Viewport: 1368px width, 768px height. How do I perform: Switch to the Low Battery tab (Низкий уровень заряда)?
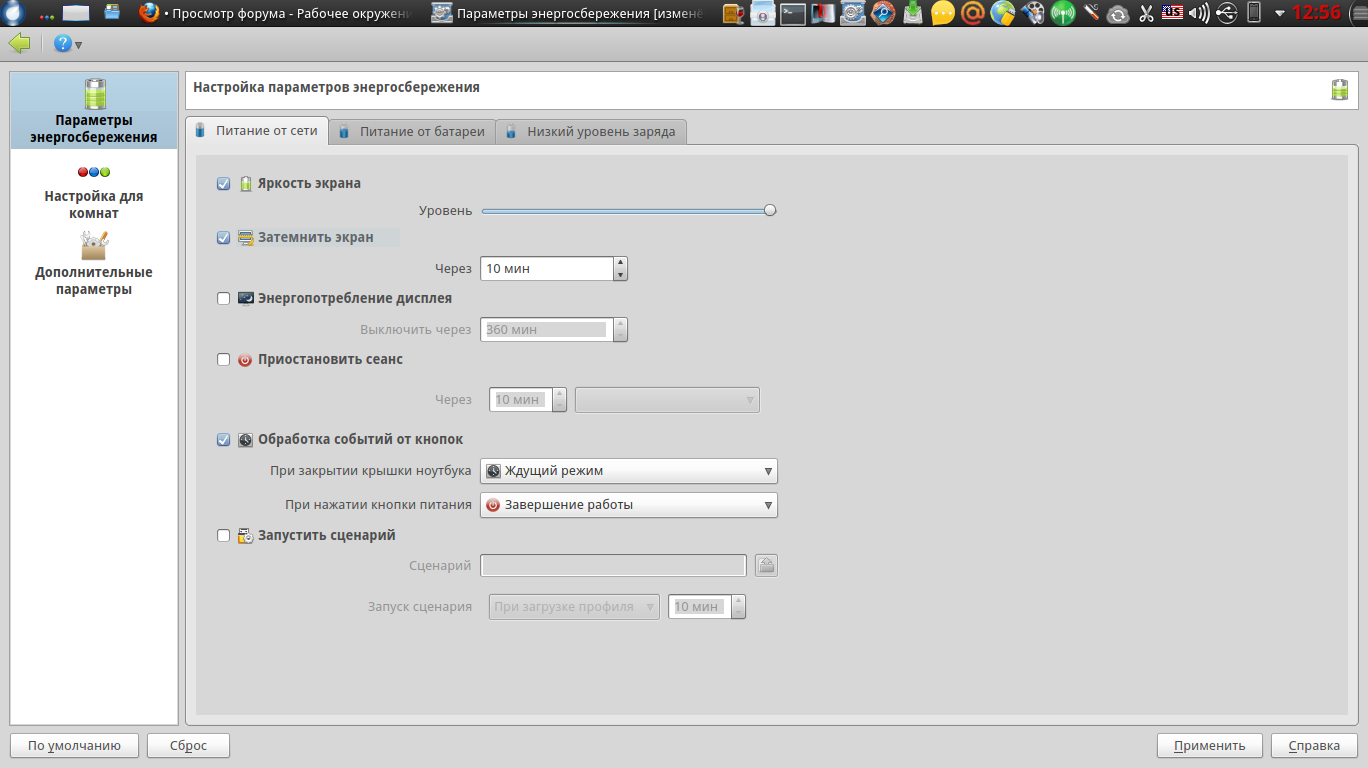591,132
